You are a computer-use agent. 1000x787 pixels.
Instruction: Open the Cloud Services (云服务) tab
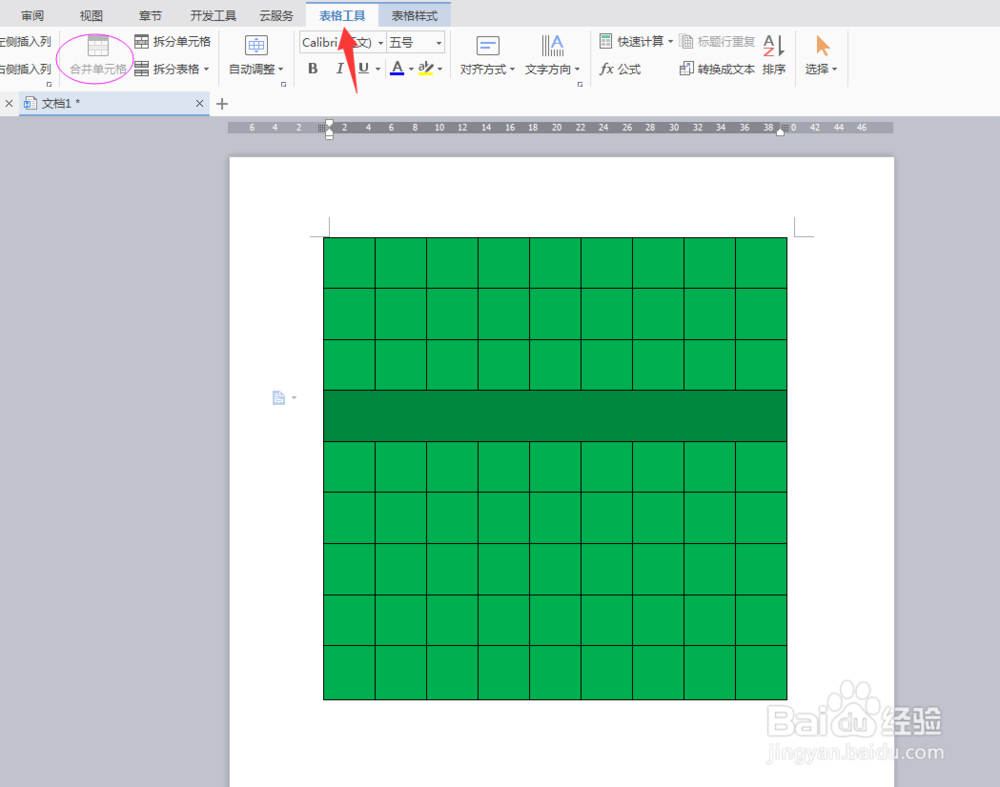tap(276, 15)
